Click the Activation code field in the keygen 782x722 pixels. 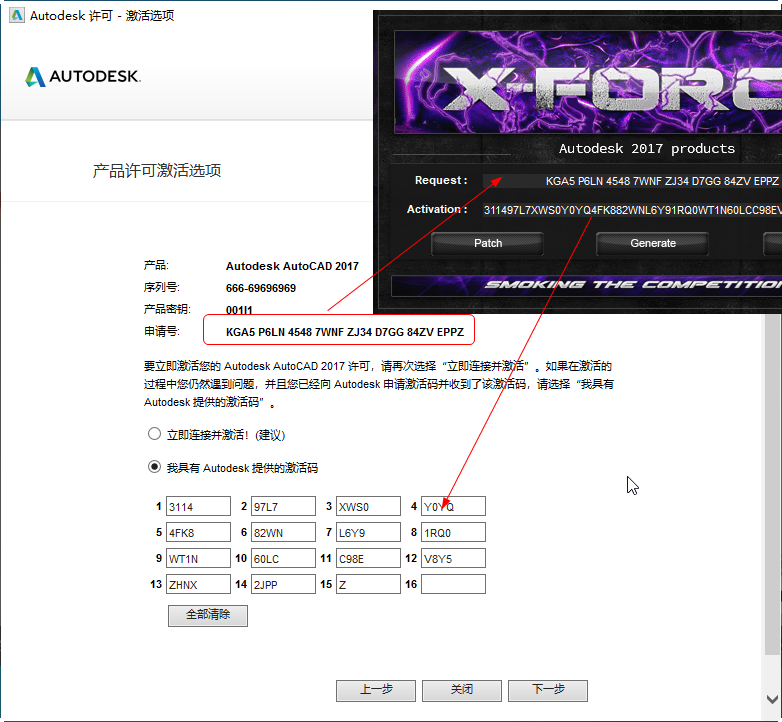632,210
